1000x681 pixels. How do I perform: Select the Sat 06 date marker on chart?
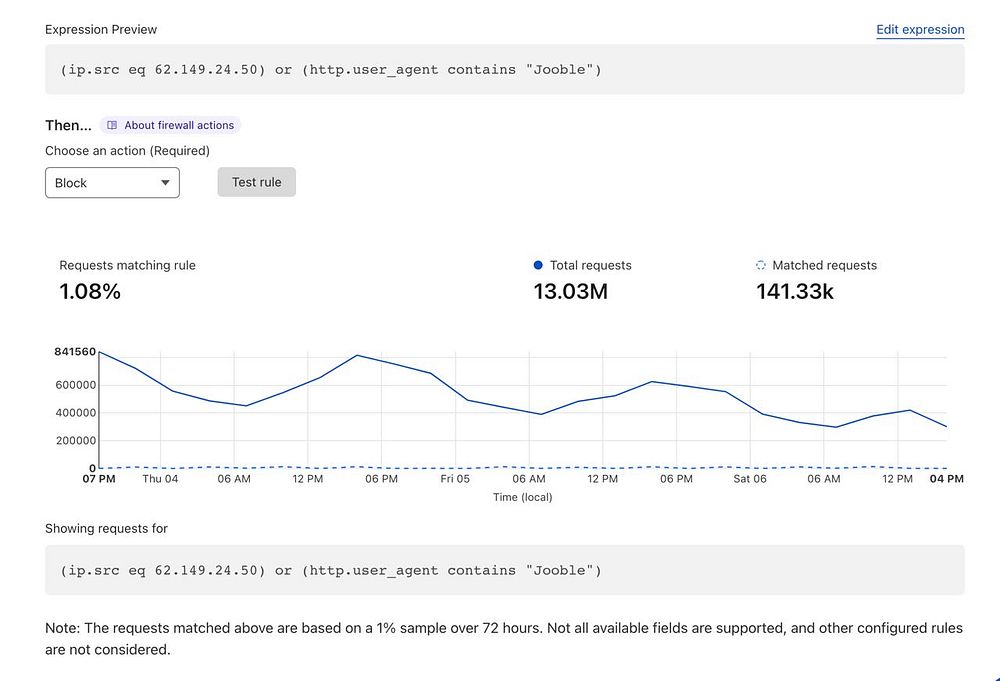tap(750, 479)
